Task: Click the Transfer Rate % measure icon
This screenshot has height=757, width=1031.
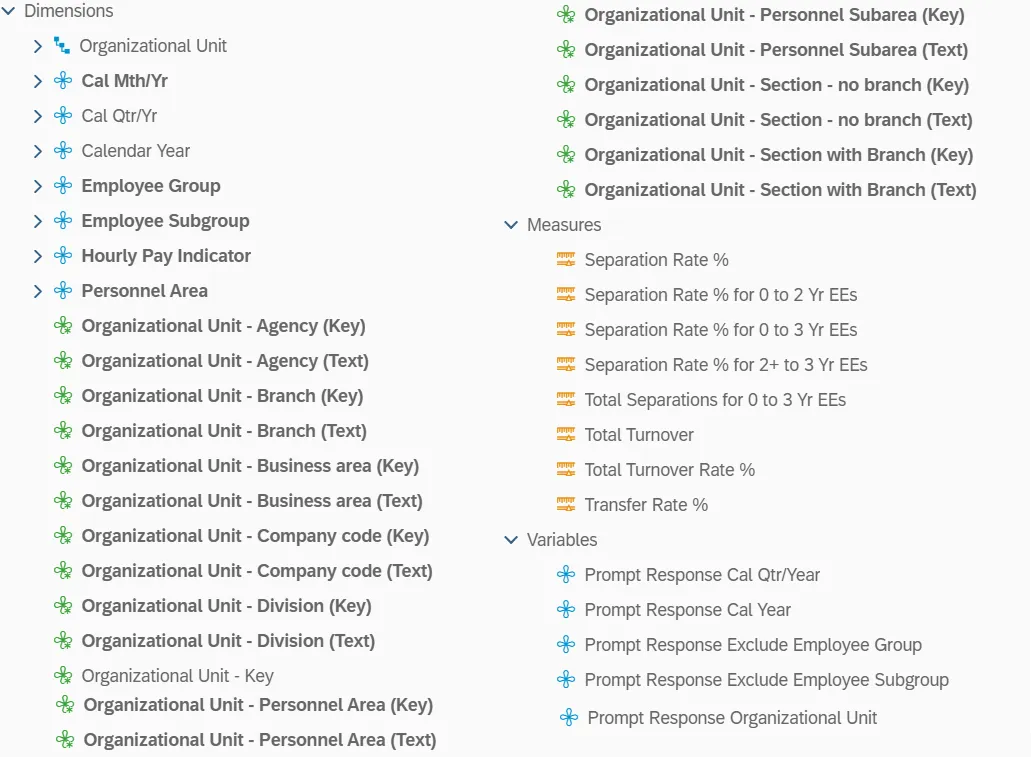Action: click(x=566, y=505)
